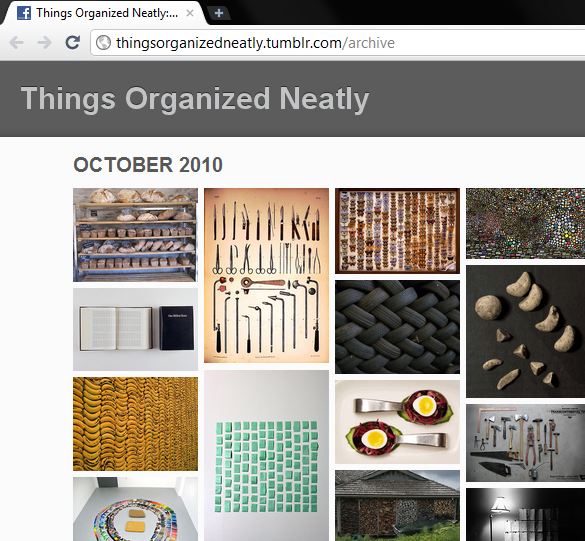Open the eggs on spoons thumbnail
585x541 pixels.
pos(397,422)
